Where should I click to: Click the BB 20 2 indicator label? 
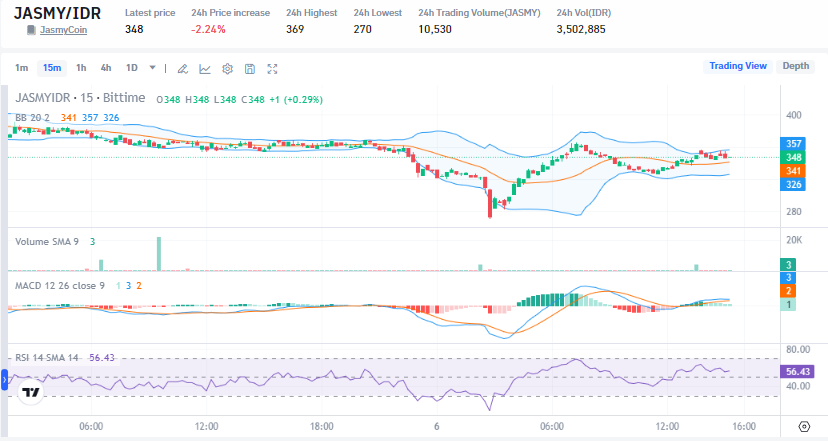click(x=32, y=118)
